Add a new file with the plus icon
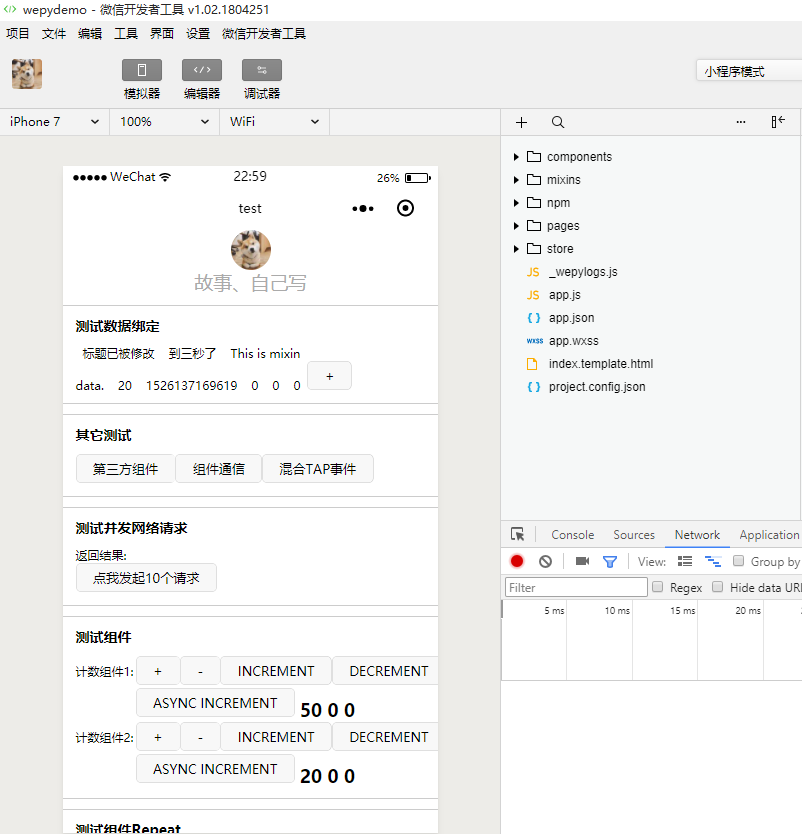 [521, 122]
